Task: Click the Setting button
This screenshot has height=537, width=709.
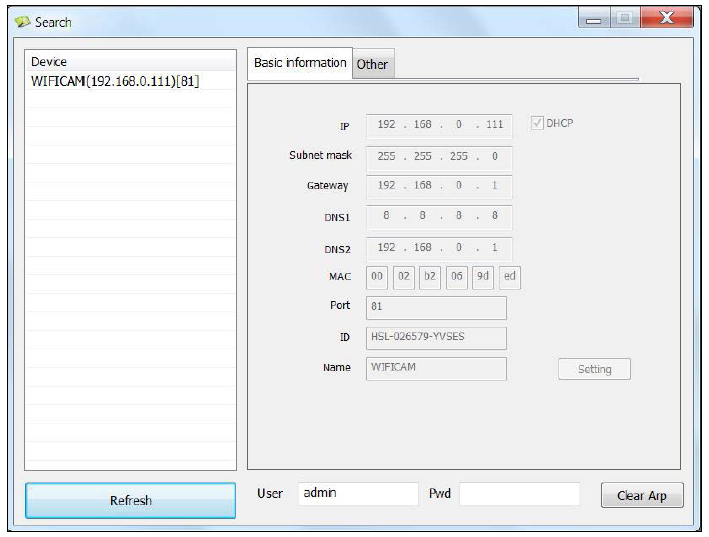Action: tap(594, 369)
